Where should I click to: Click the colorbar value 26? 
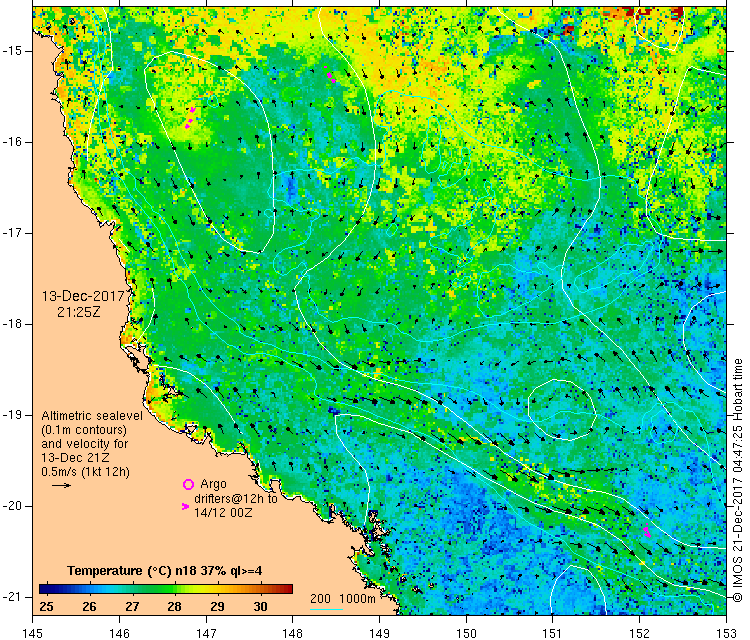tap(89, 607)
